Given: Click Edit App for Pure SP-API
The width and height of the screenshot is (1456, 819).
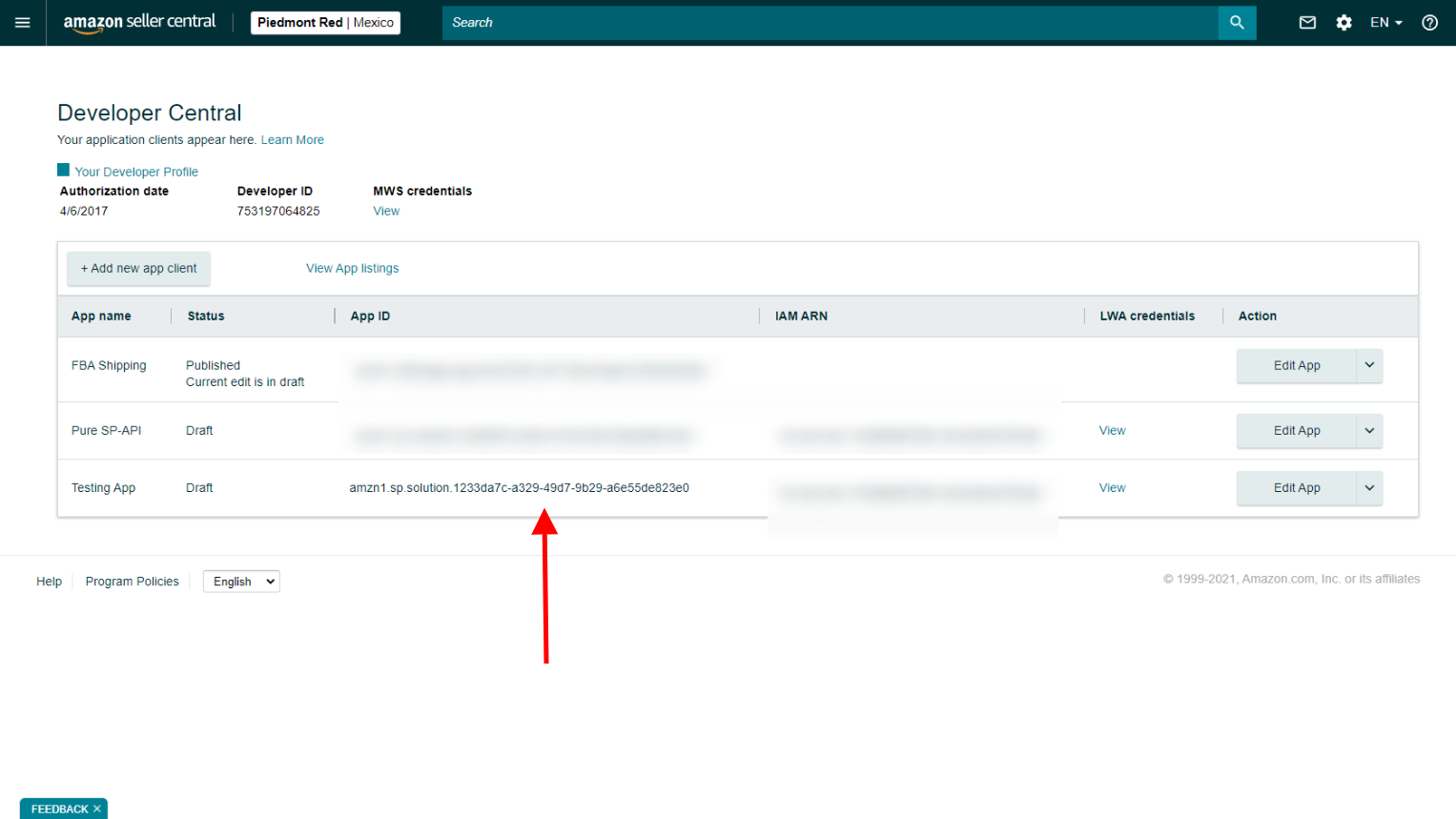Looking at the screenshot, I should [1297, 431].
